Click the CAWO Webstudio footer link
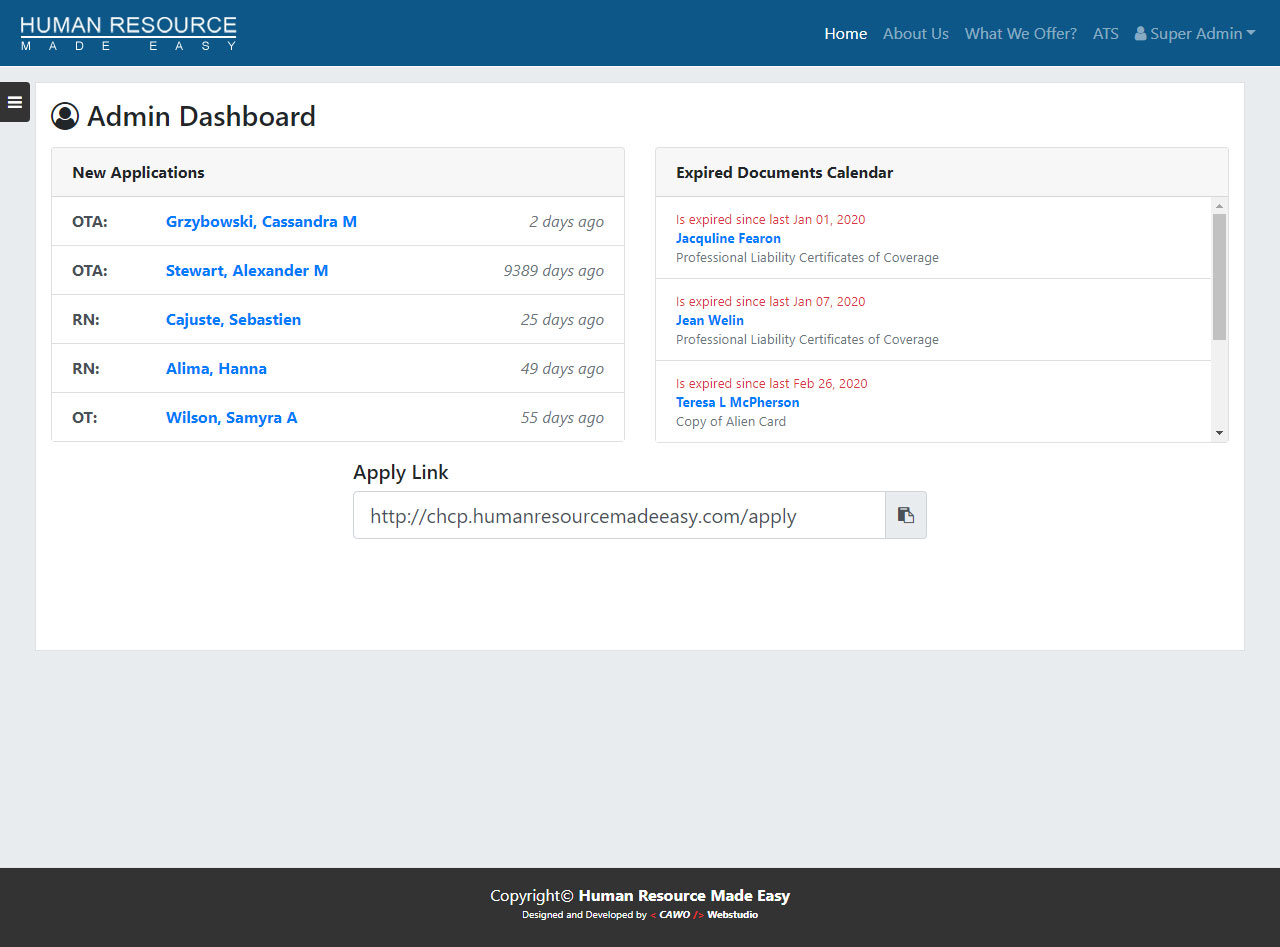 click(x=704, y=915)
